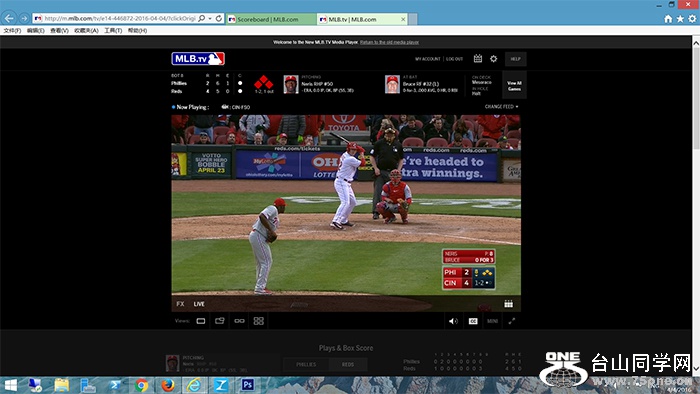Click the page vertical scrollbar
This screenshot has width=700, height=394.
[696, 205]
